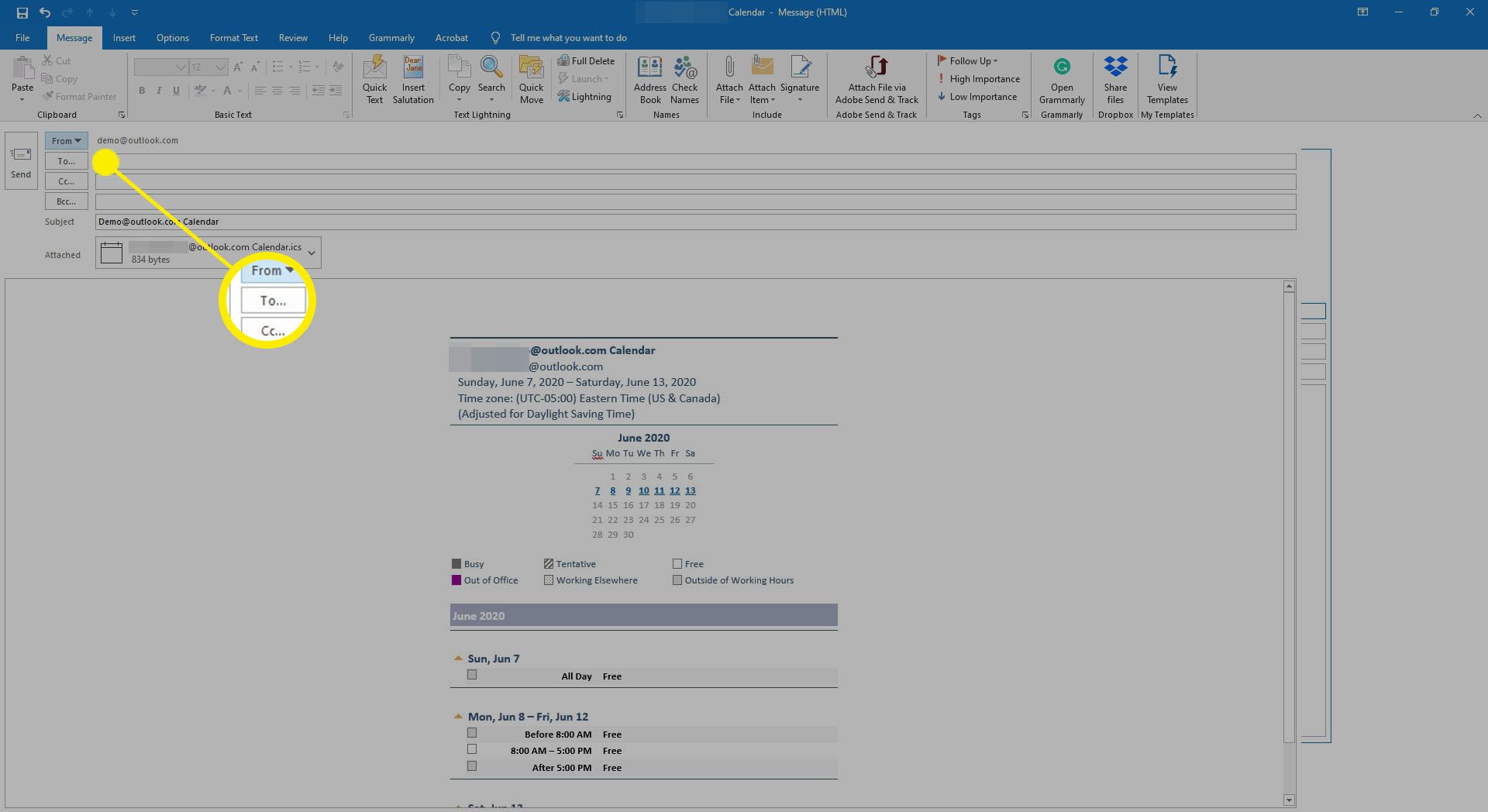Viewport: 1488px width, 812px height.
Task: Toggle Bold formatting
Action: (x=142, y=91)
